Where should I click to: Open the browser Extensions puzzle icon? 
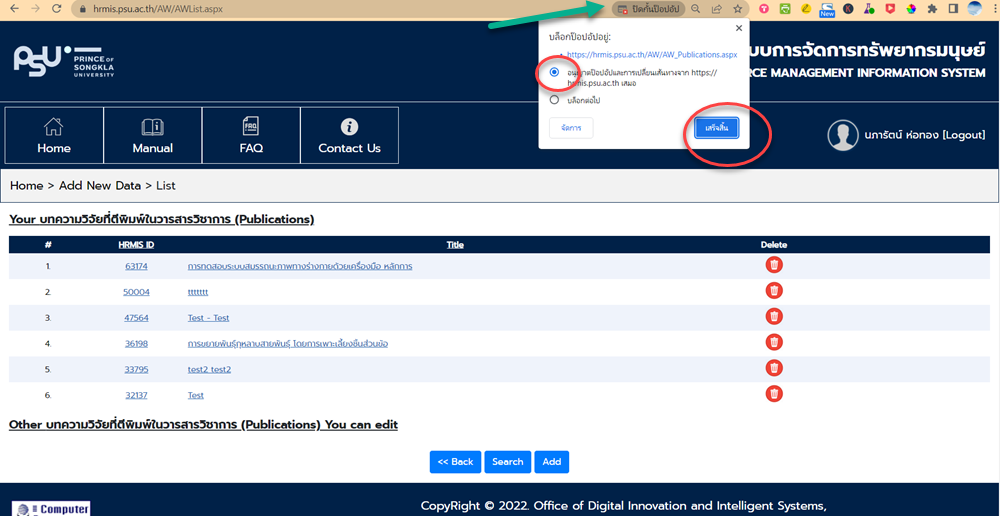[932, 9]
